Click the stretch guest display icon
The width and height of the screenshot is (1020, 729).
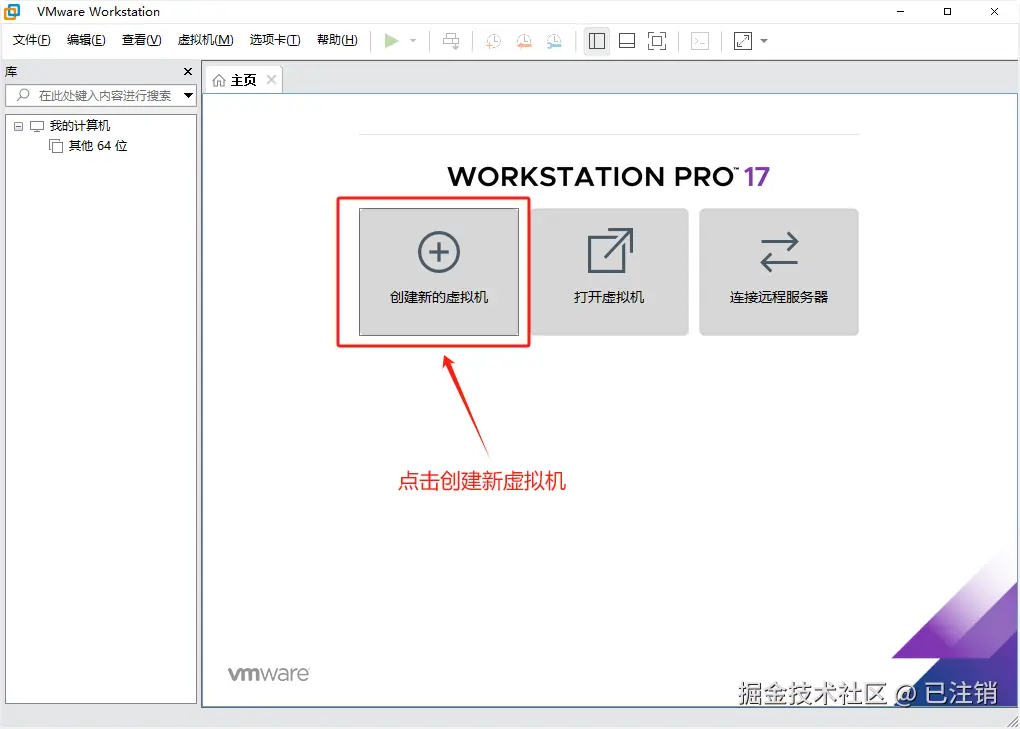(x=743, y=41)
